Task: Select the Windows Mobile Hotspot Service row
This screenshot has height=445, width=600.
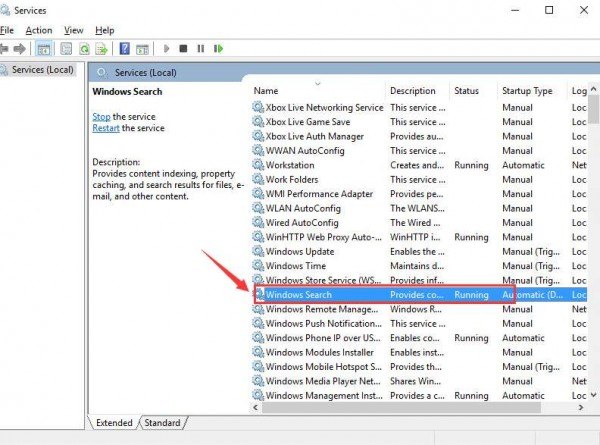Action: pos(419,367)
